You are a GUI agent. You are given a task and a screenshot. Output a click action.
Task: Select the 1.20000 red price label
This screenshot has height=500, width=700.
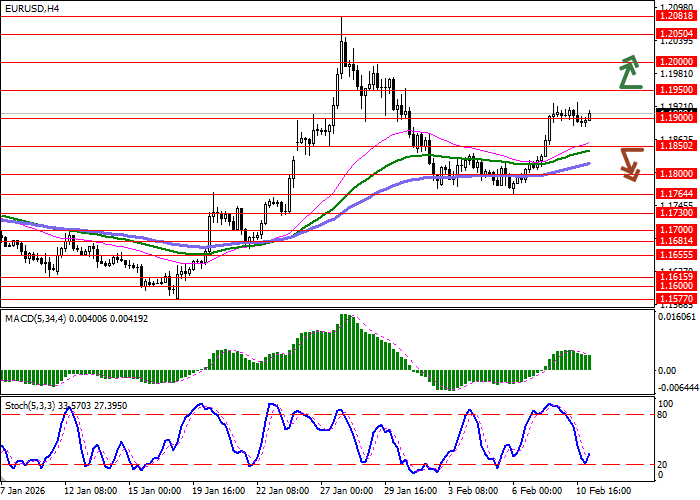coord(677,61)
